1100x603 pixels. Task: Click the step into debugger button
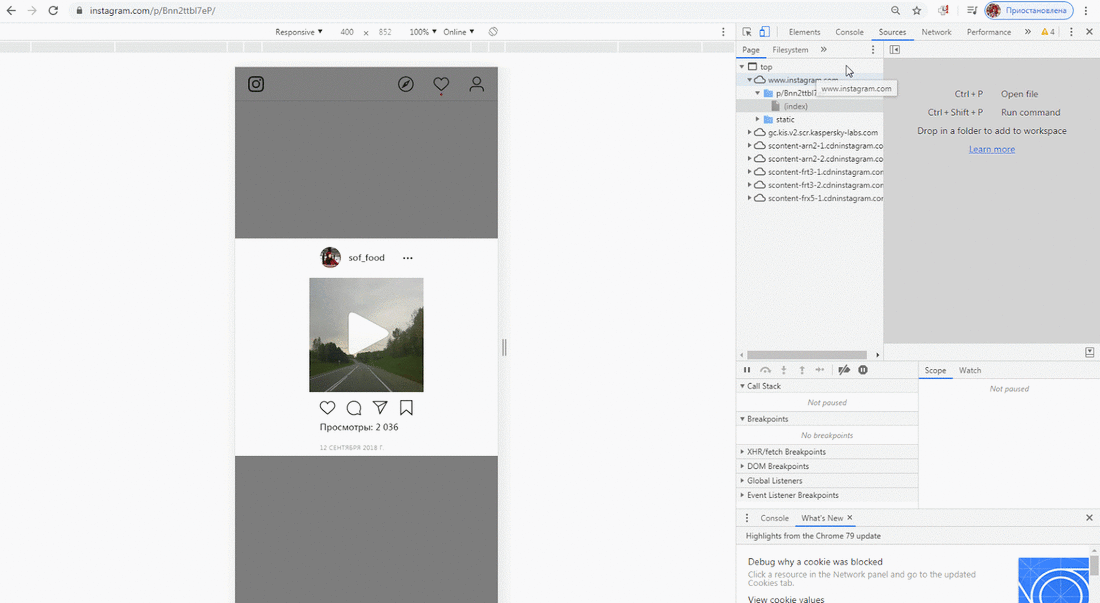[784, 370]
